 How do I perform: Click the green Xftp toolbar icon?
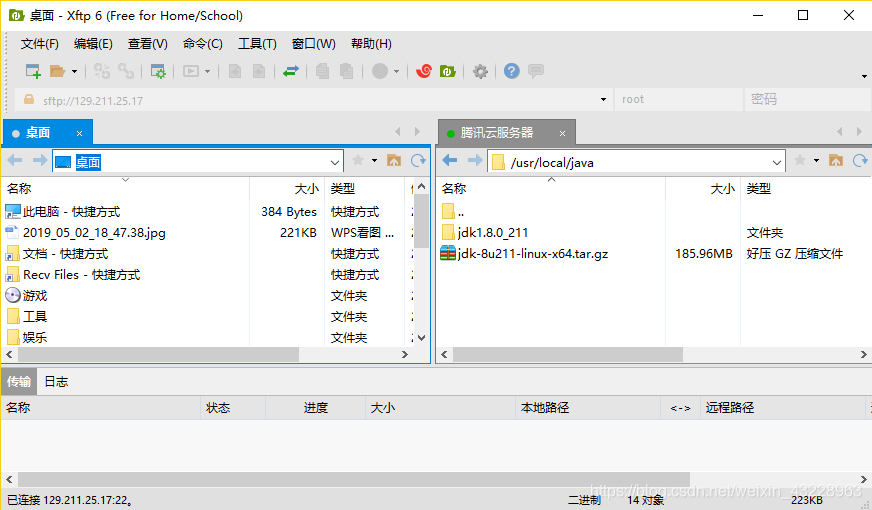448,71
